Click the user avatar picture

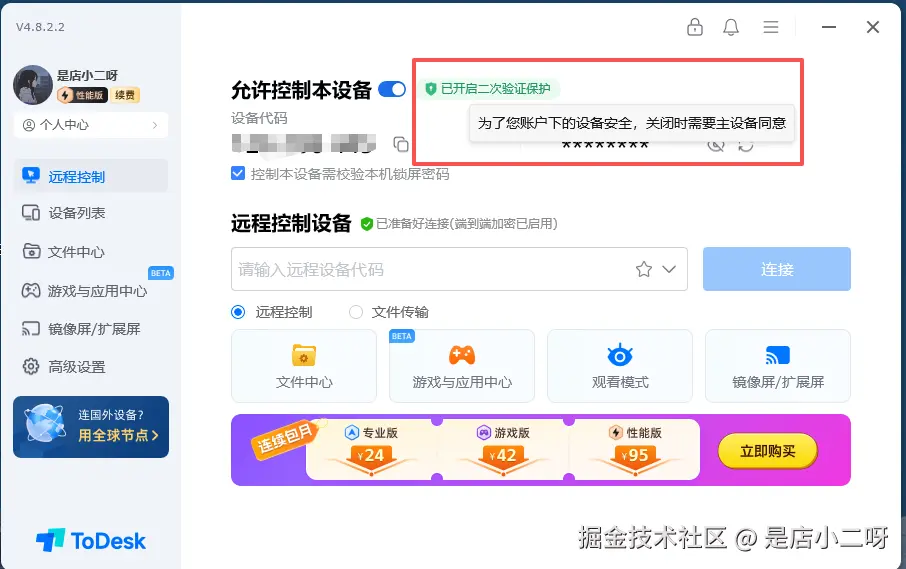coord(33,85)
